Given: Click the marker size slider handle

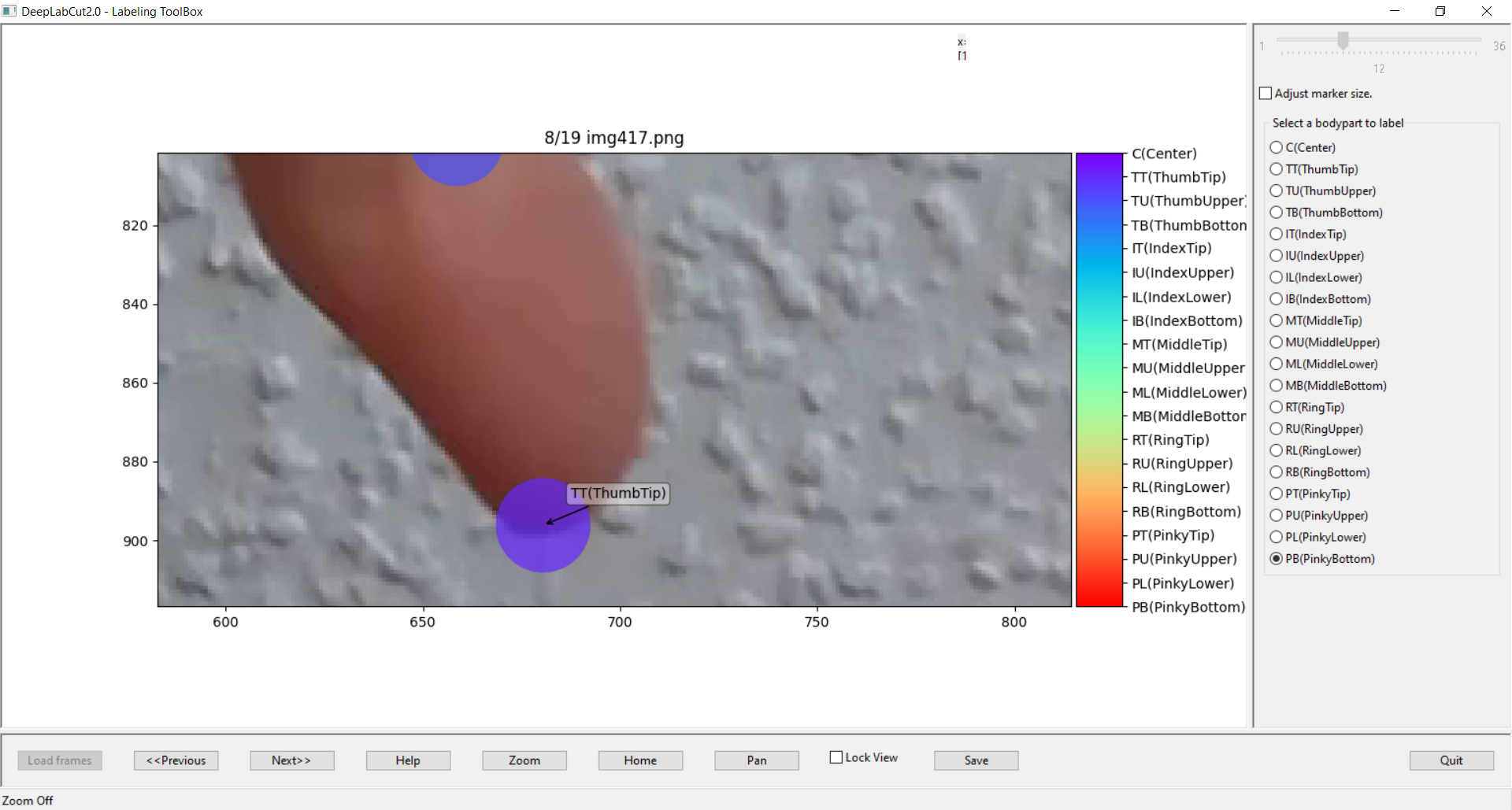Looking at the screenshot, I should tap(1343, 40).
